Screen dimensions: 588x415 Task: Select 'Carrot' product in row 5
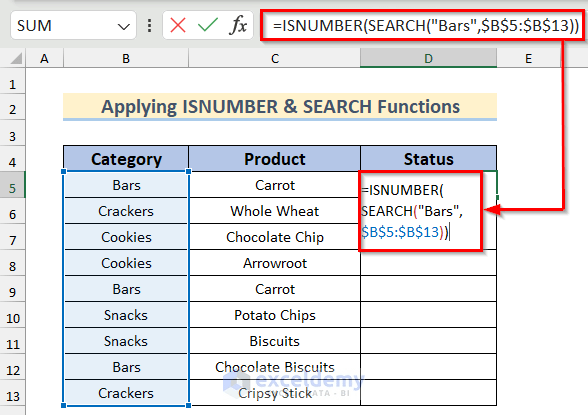[275, 185]
